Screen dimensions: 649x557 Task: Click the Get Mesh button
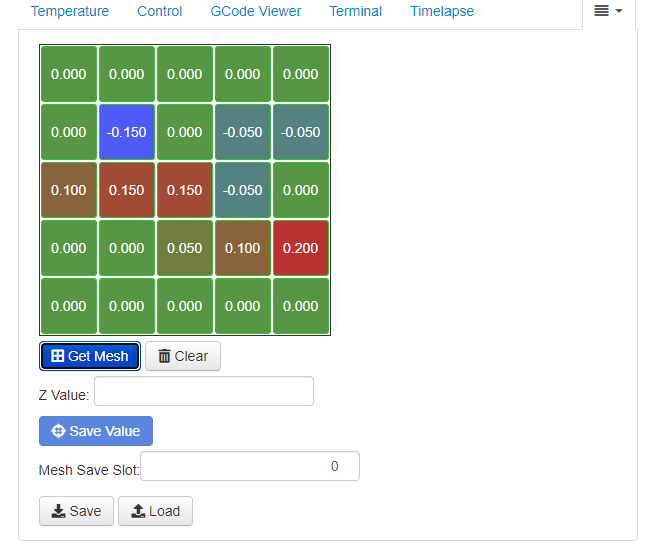coord(90,356)
